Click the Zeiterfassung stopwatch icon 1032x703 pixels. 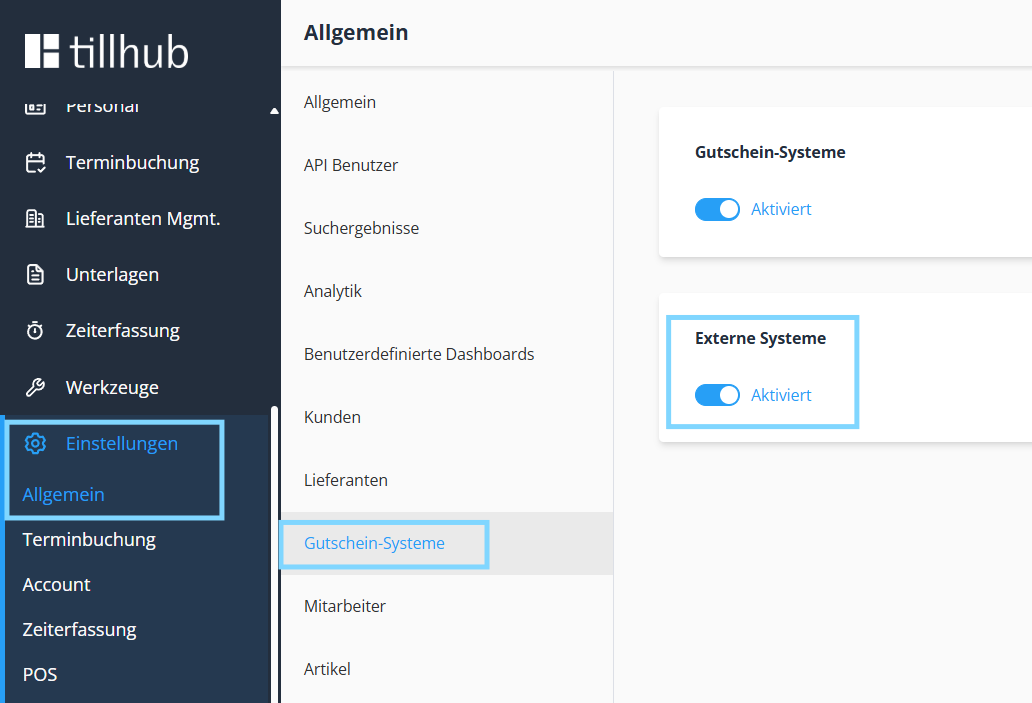tap(36, 331)
